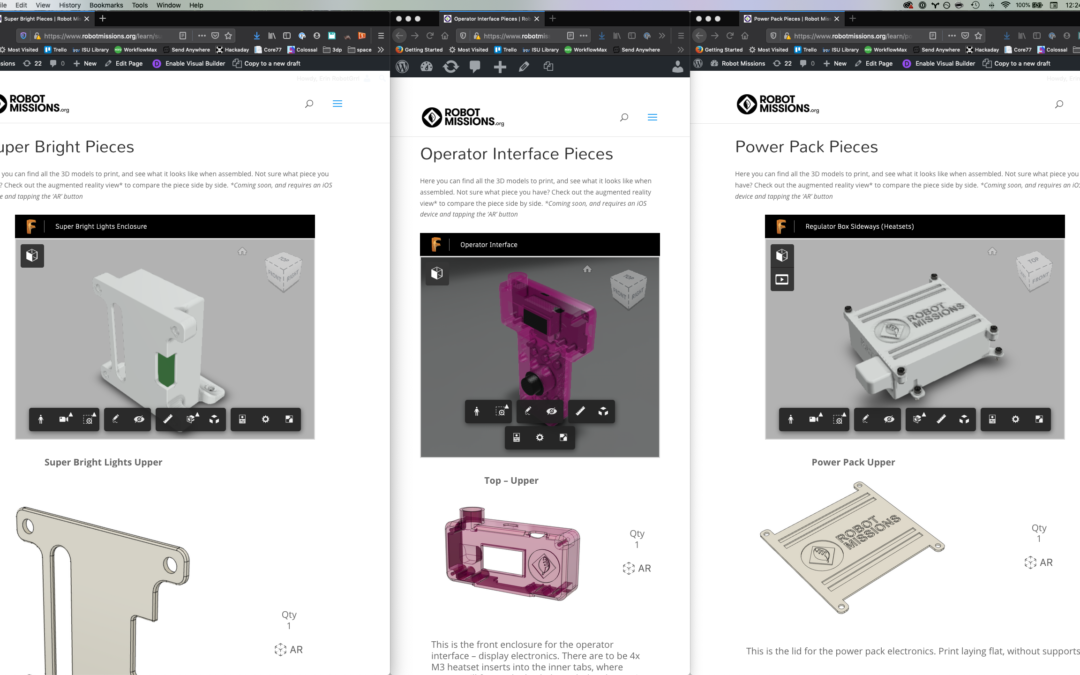Viewport: 1080px width, 675px height.
Task: Toggle bookmark star in Super Bright window address bar
Action: click(x=229, y=36)
